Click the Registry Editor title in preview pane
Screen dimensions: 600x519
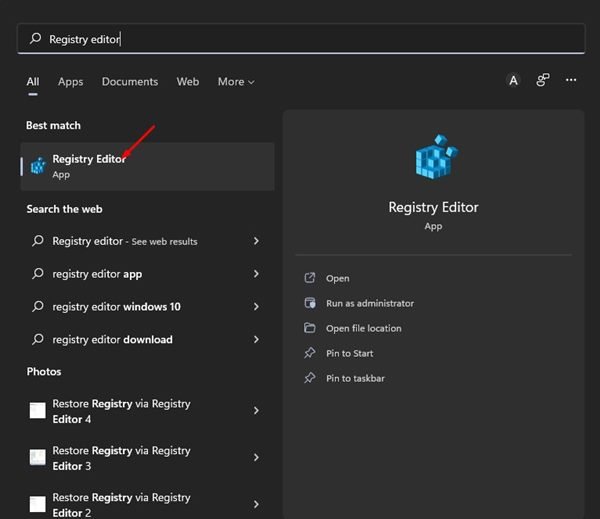[x=433, y=207]
